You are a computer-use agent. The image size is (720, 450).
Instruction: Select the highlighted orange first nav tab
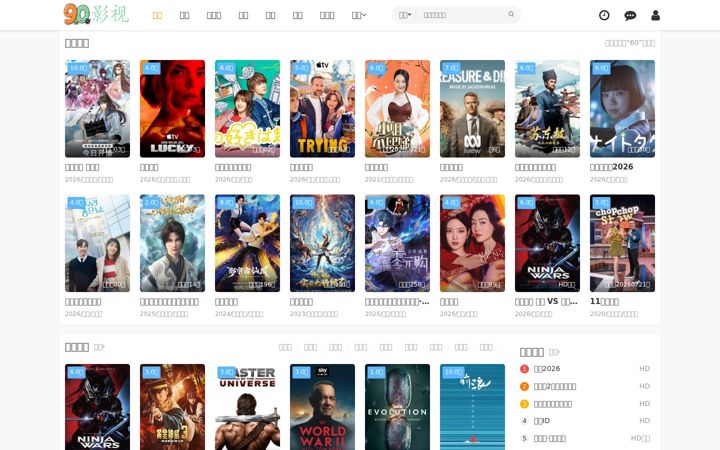[x=157, y=16]
